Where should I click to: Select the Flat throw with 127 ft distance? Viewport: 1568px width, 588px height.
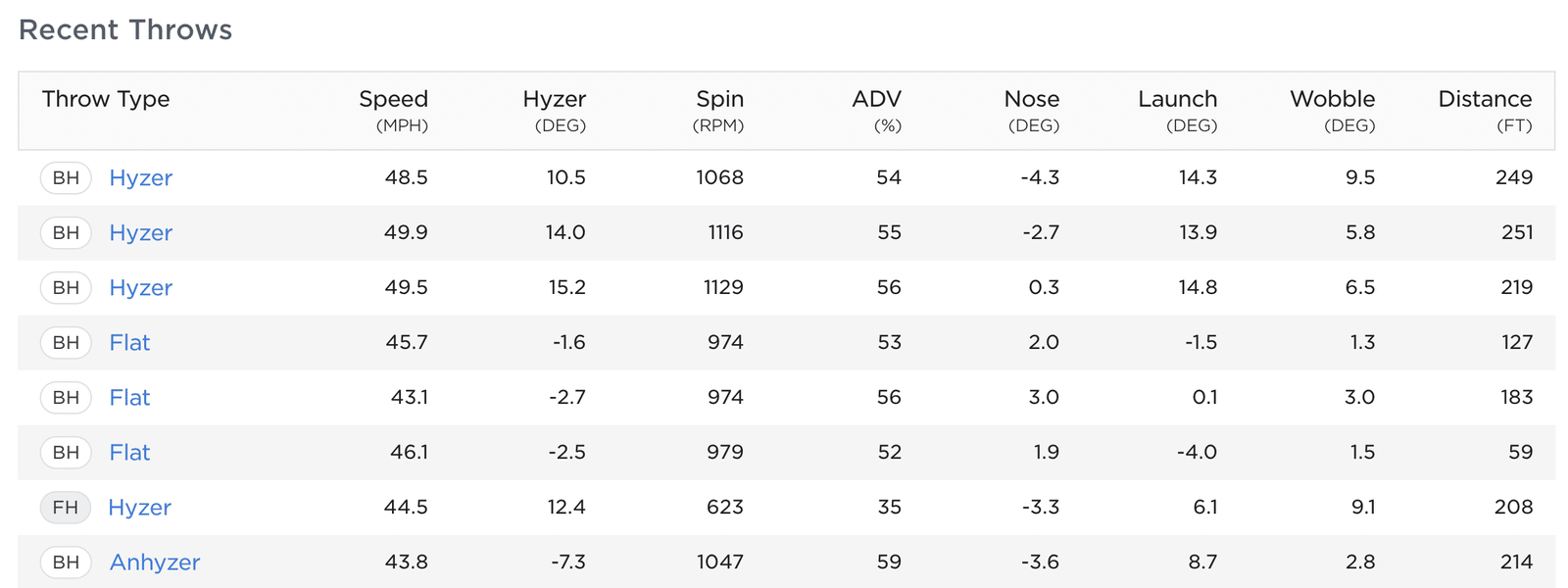coord(129,342)
